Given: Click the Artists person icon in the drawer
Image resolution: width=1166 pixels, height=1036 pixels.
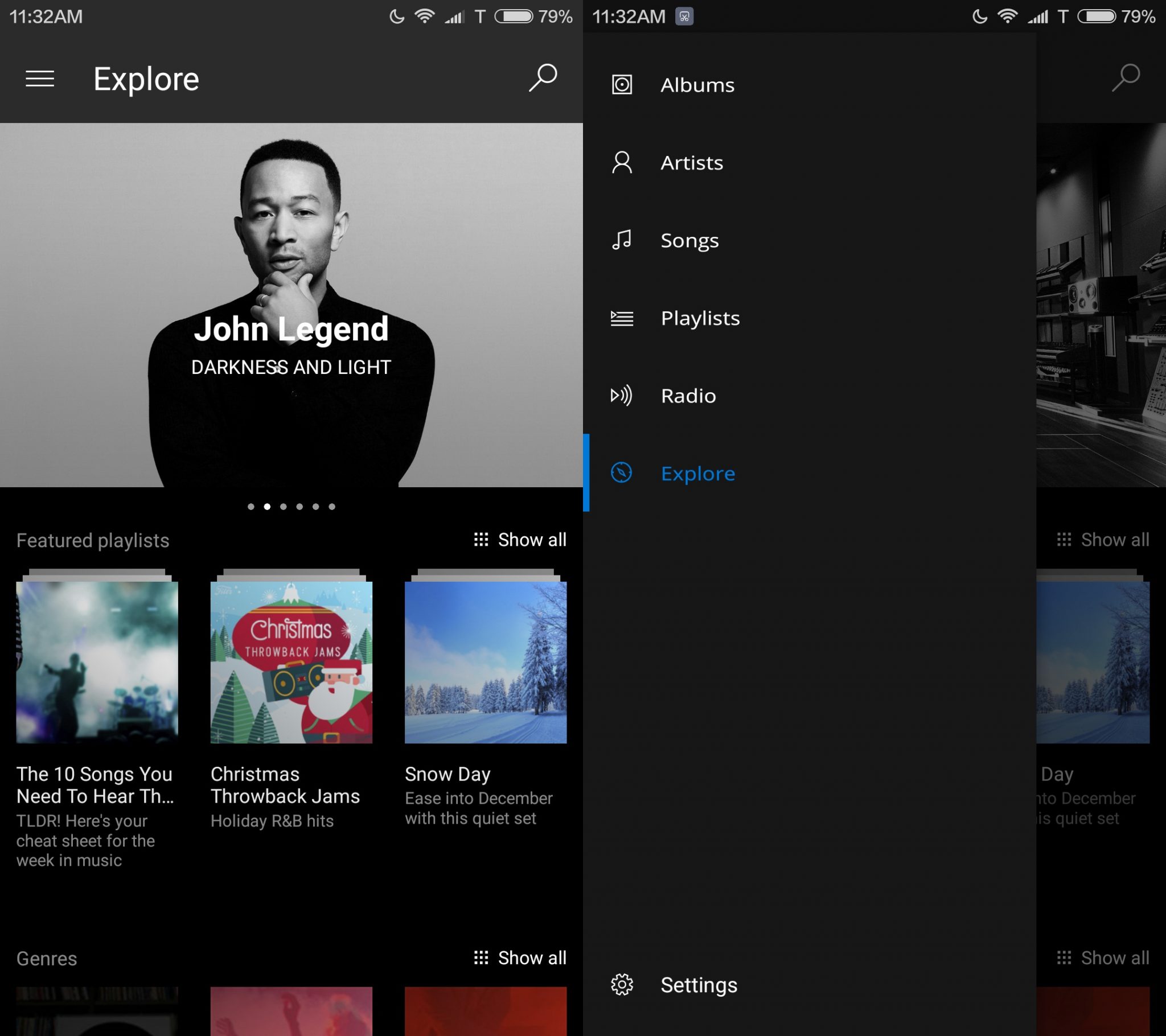Looking at the screenshot, I should (622, 163).
